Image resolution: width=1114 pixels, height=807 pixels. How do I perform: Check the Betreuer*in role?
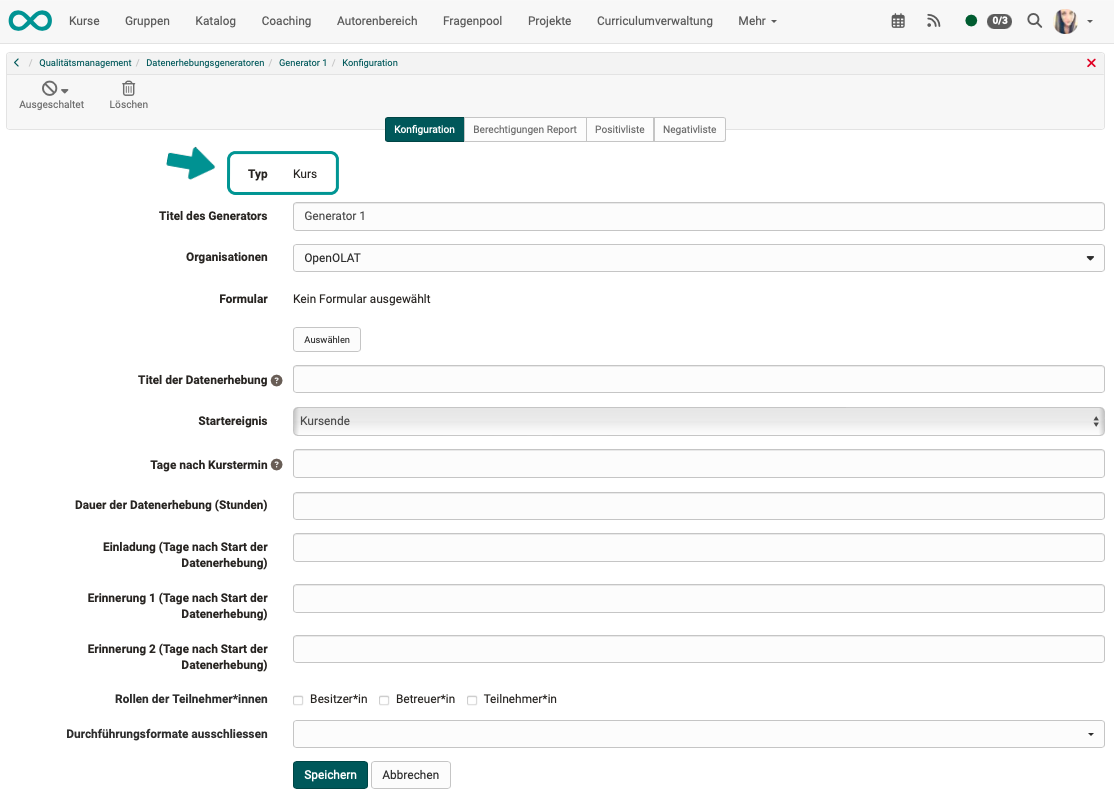point(384,699)
